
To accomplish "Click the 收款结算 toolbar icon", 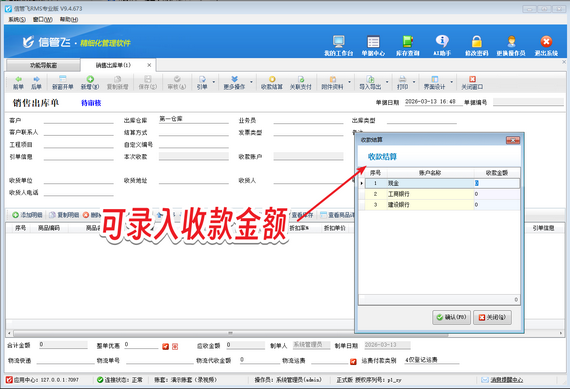I will tap(272, 83).
